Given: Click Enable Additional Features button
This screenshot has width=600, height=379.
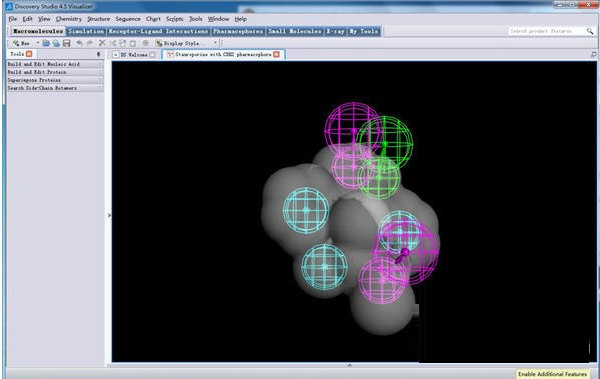Looking at the screenshot, I should pyautogui.click(x=552, y=374).
